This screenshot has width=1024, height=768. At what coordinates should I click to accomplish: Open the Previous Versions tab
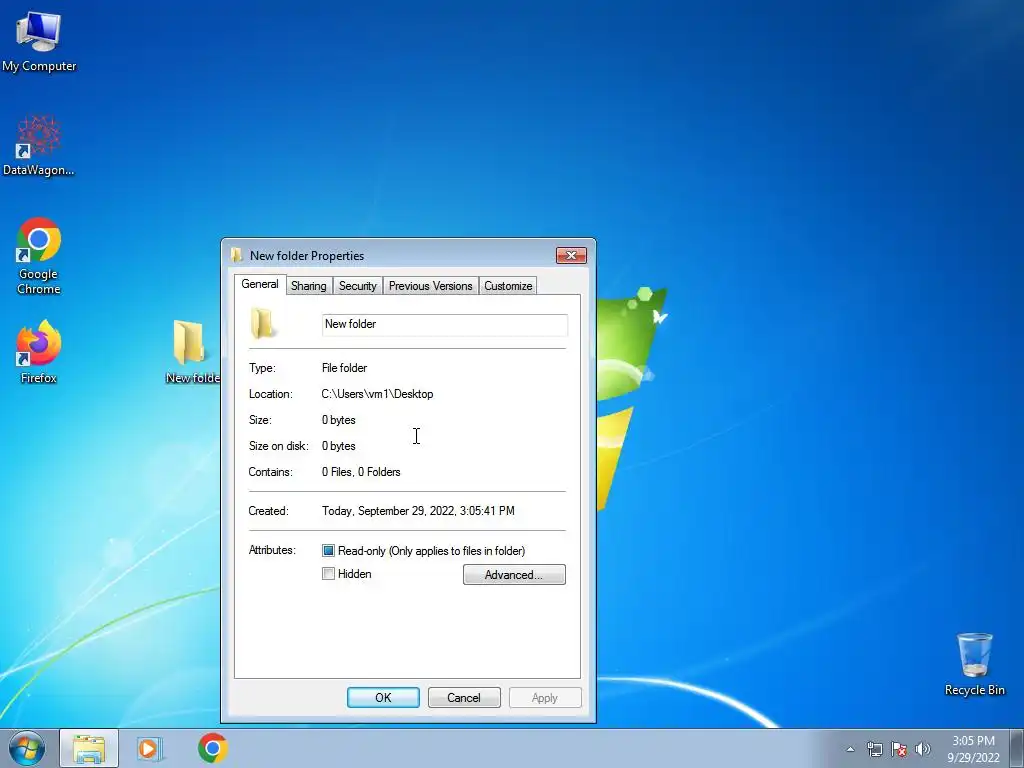[430, 286]
